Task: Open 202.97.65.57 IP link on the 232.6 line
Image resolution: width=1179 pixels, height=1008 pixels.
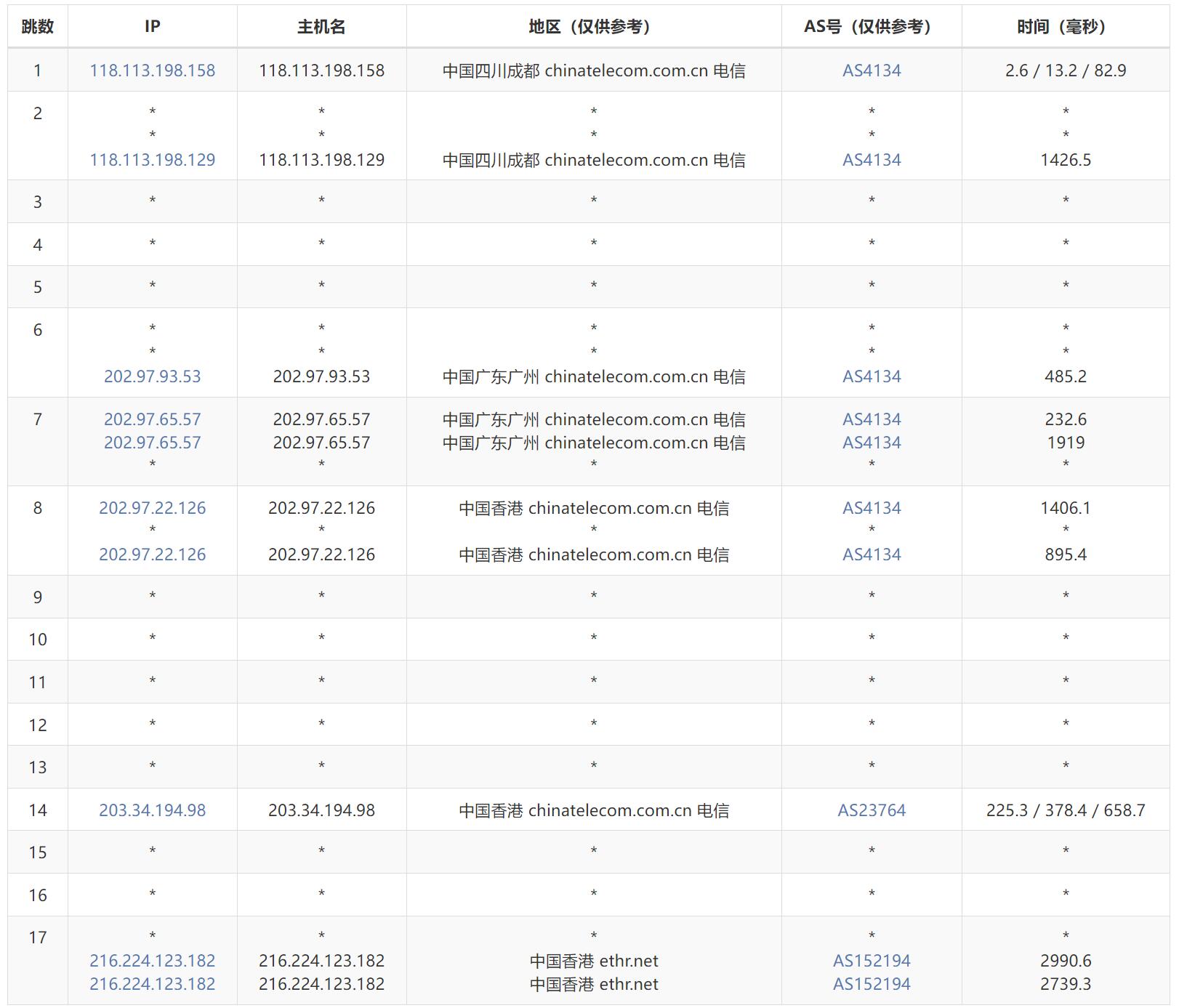Action: coord(153,419)
